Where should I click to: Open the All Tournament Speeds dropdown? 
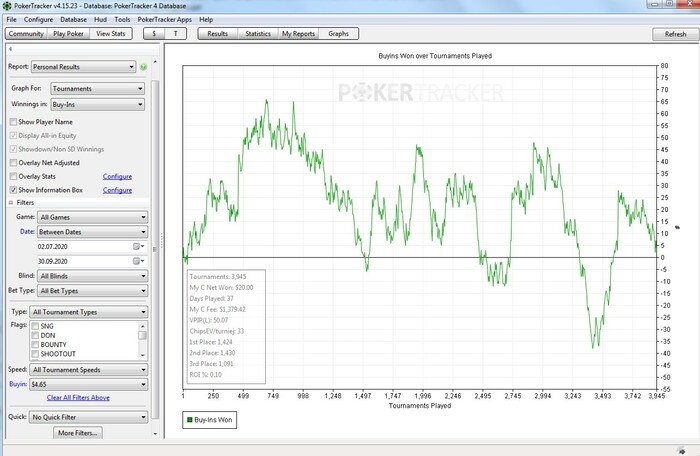click(x=89, y=369)
